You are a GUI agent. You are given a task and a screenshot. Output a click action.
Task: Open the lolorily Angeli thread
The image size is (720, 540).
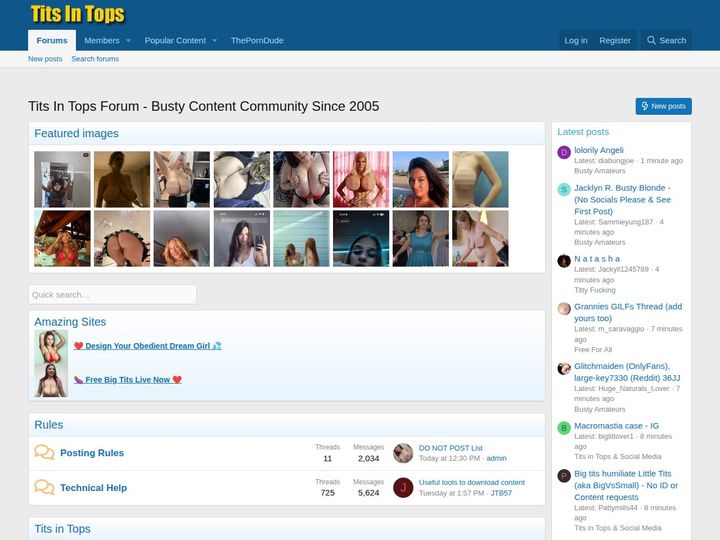(599, 150)
